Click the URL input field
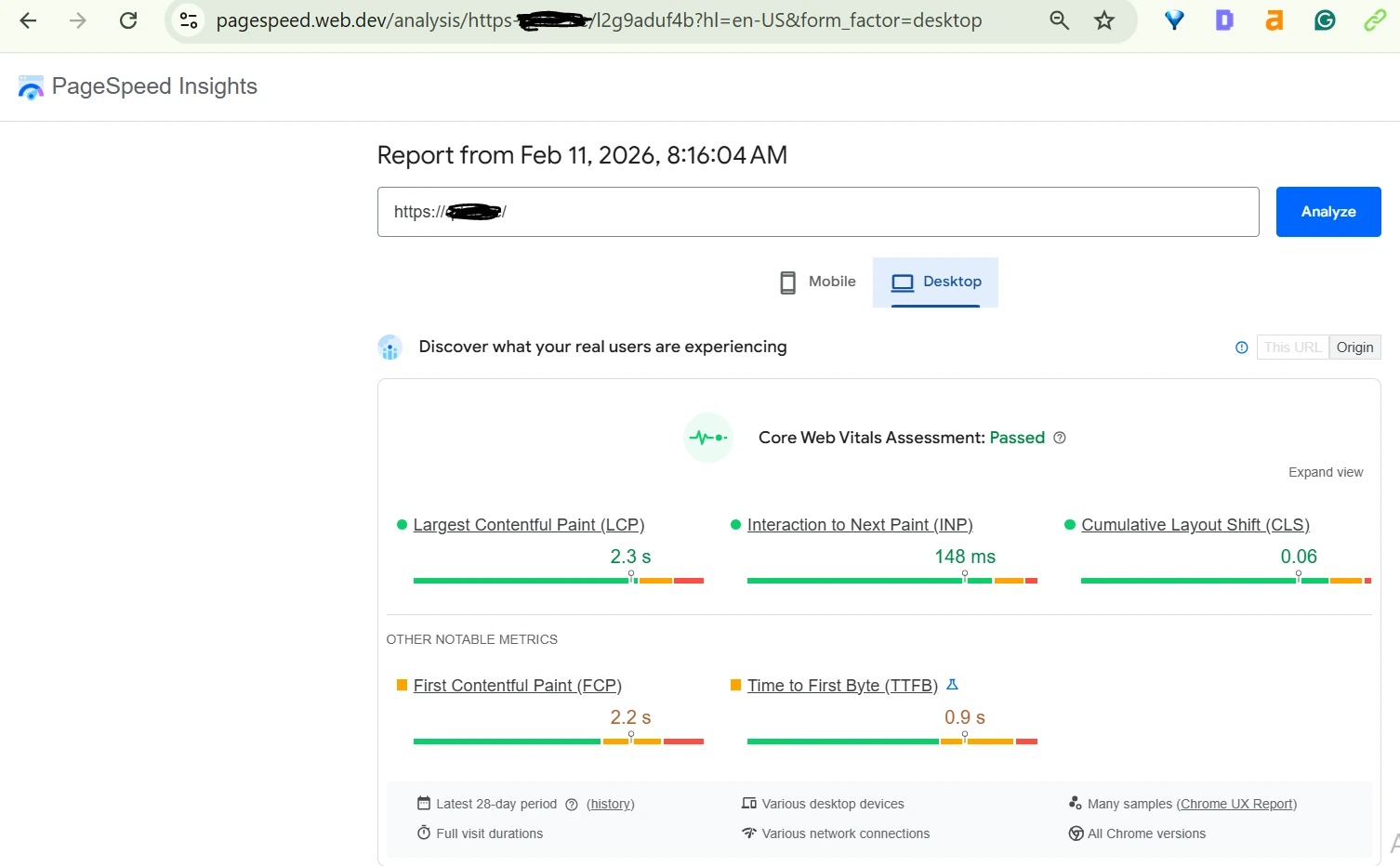The image size is (1400, 866). pyautogui.click(x=818, y=212)
